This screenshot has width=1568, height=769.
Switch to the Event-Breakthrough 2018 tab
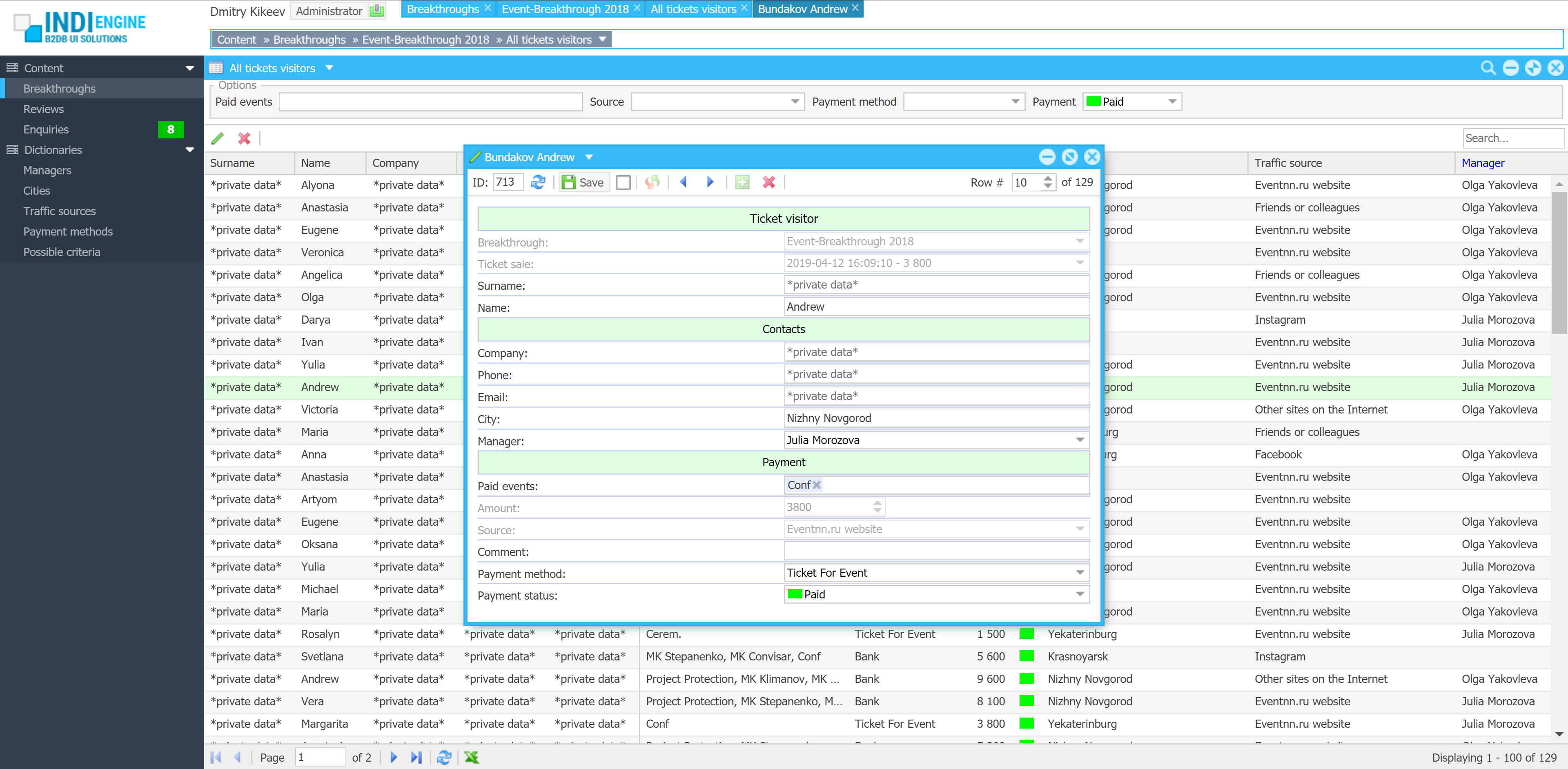tap(564, 9)
